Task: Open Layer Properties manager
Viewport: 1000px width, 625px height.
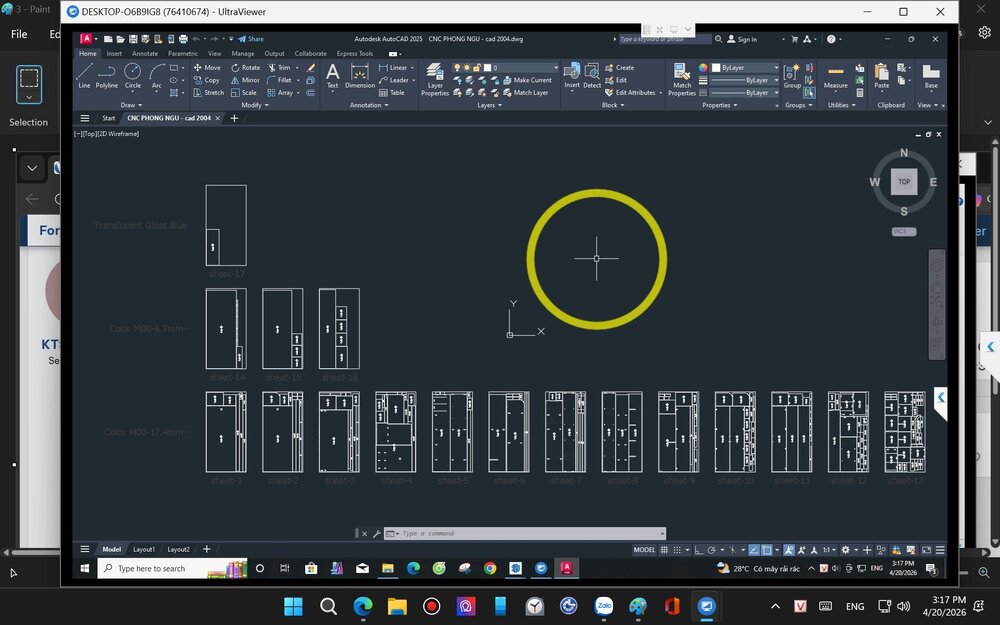Action: pyautogui.click(x=435, y=79)
